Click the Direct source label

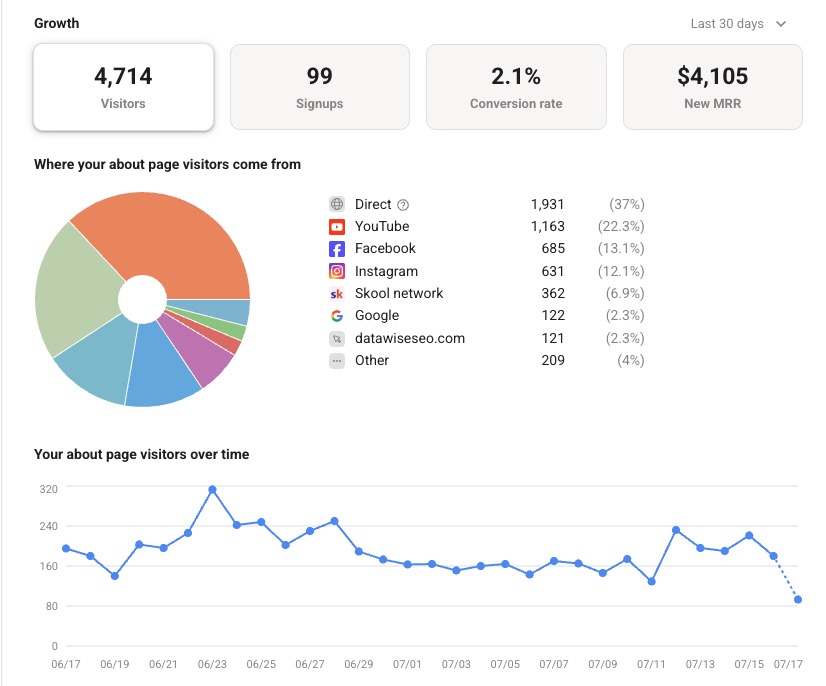point(373,204)
